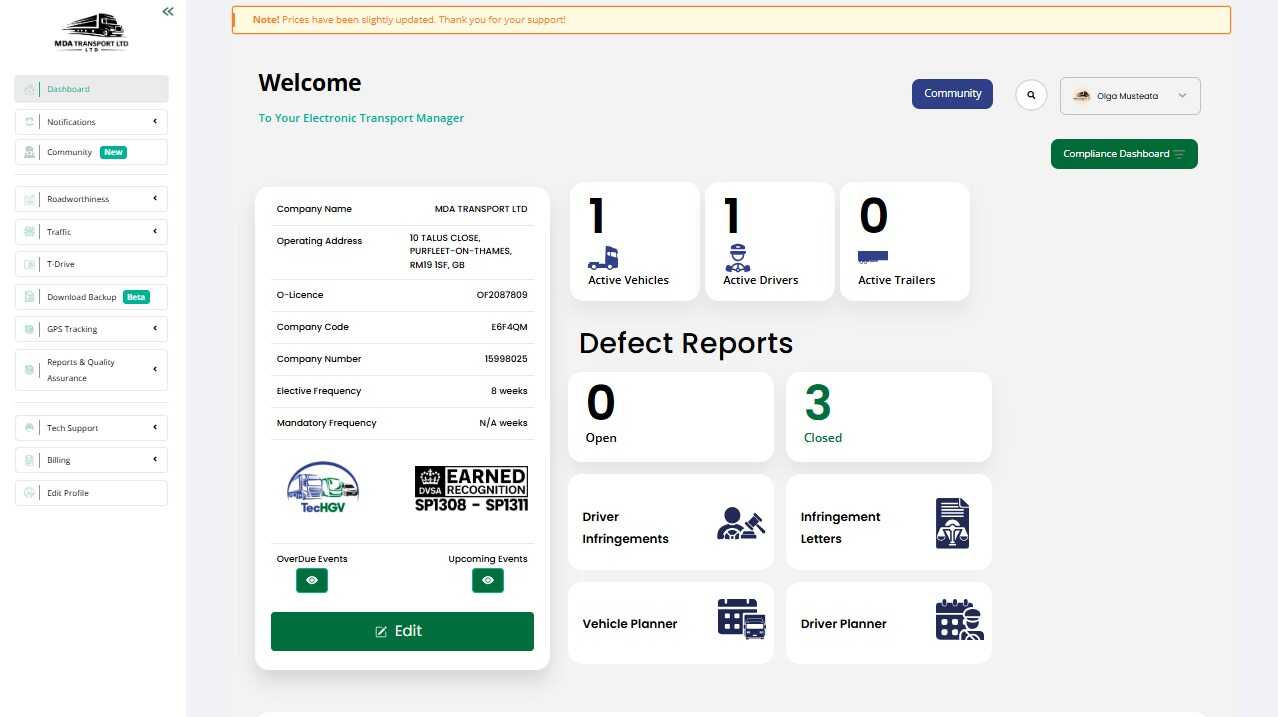
Task: Click the Driver Planner calendar icon
Action: pos(959,620)
